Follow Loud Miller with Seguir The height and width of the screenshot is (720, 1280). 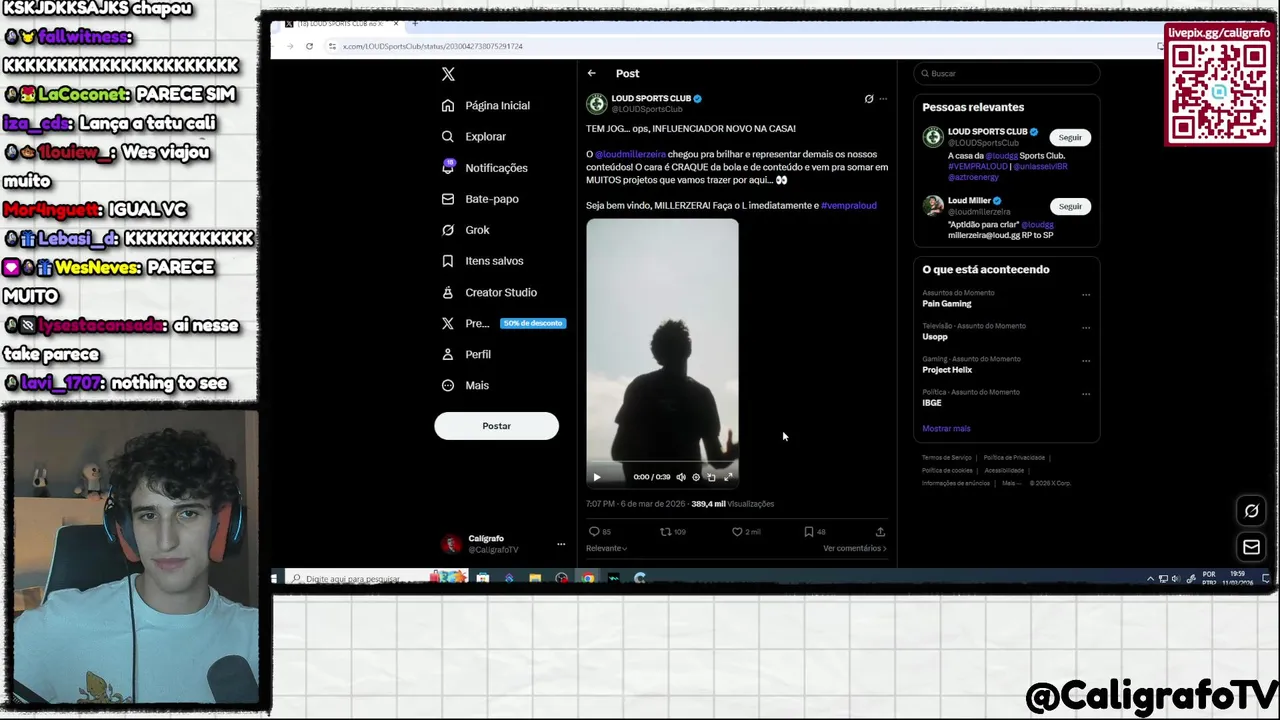point(1070,206)
